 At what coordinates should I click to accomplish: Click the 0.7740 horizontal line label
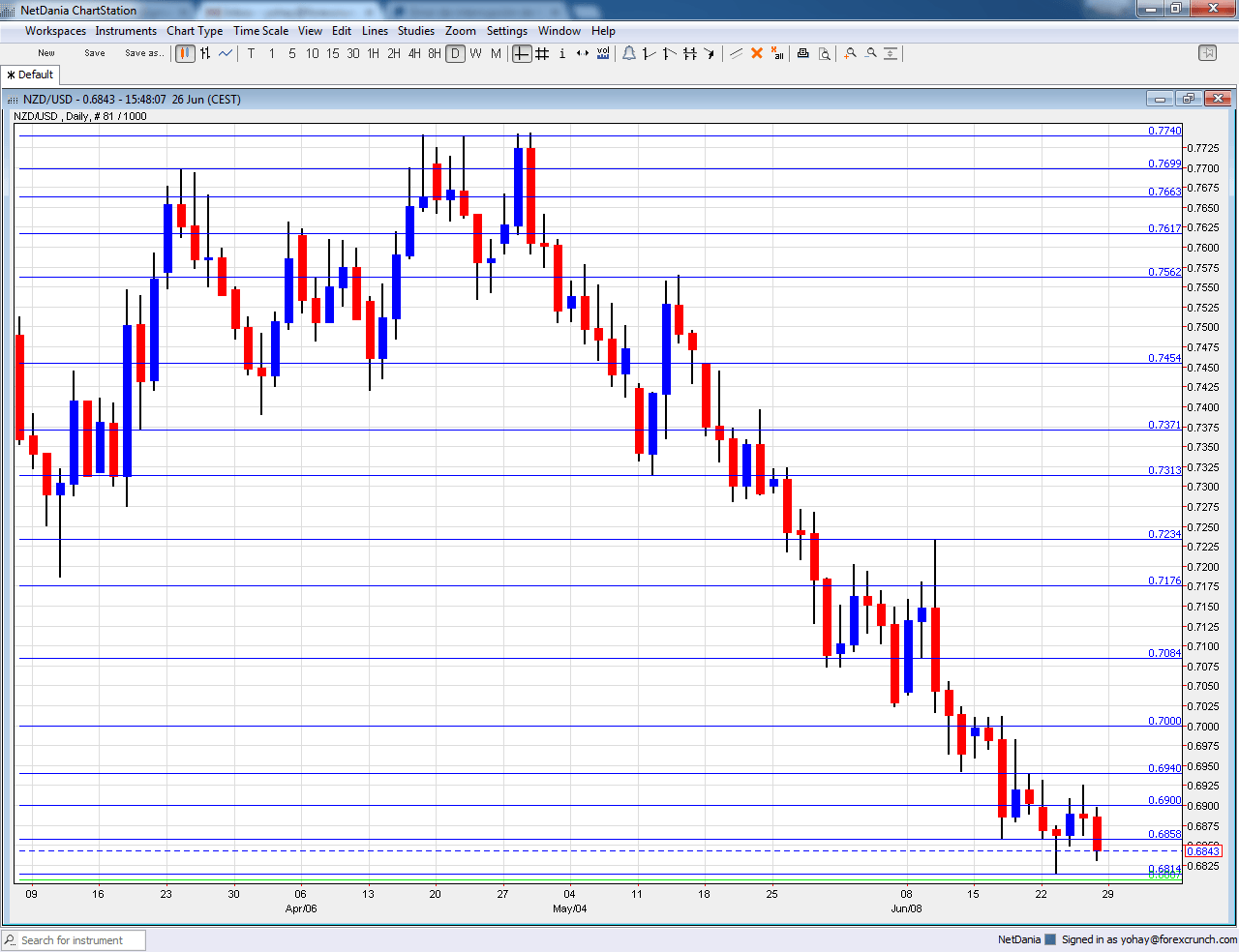click(x=1164, y=131)
